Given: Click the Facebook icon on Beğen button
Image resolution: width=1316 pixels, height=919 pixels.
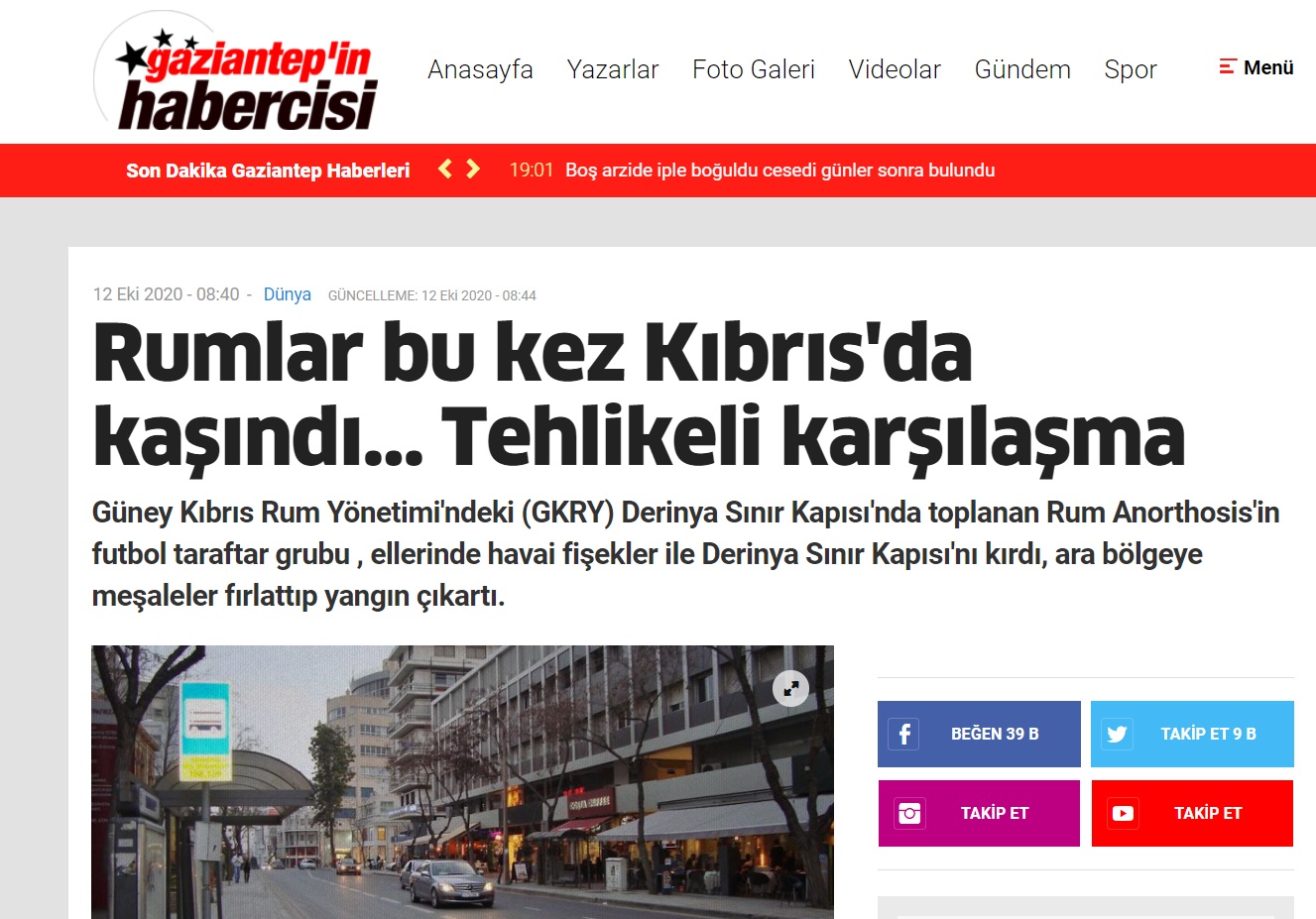Looking at the screenshot, I should pyautogui.click(x=903, y=734).
